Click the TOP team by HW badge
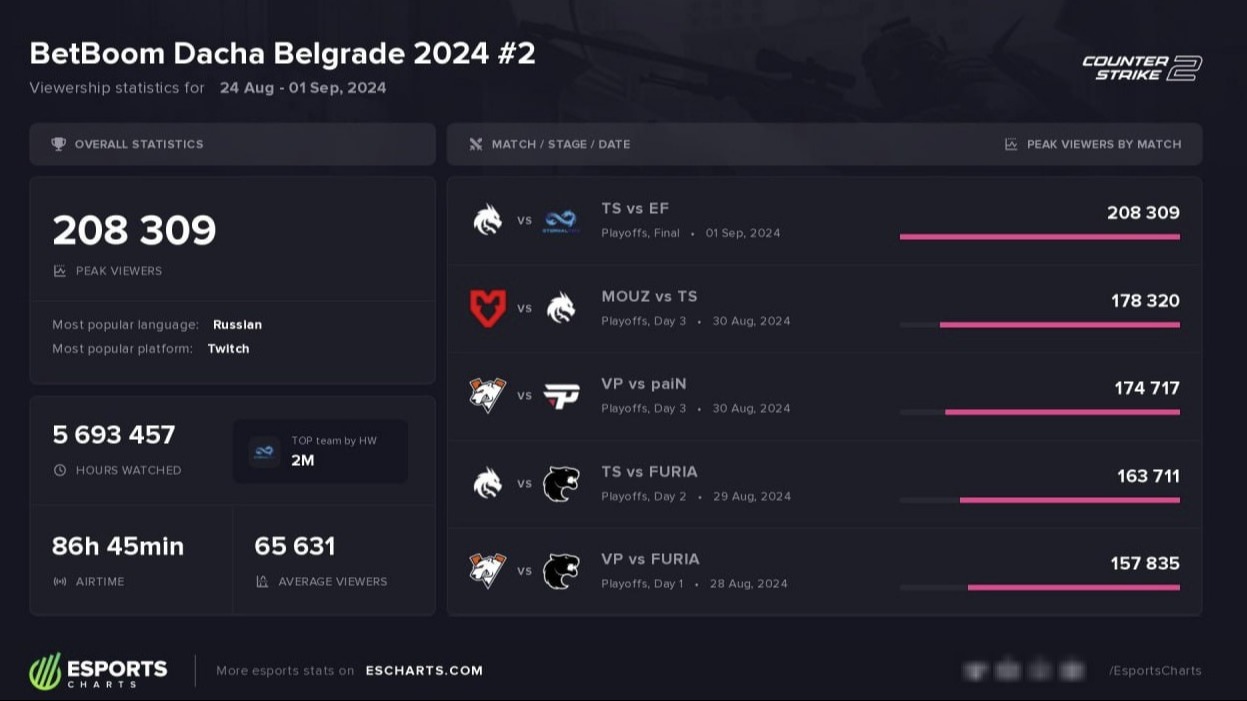 tap(320, 451)
